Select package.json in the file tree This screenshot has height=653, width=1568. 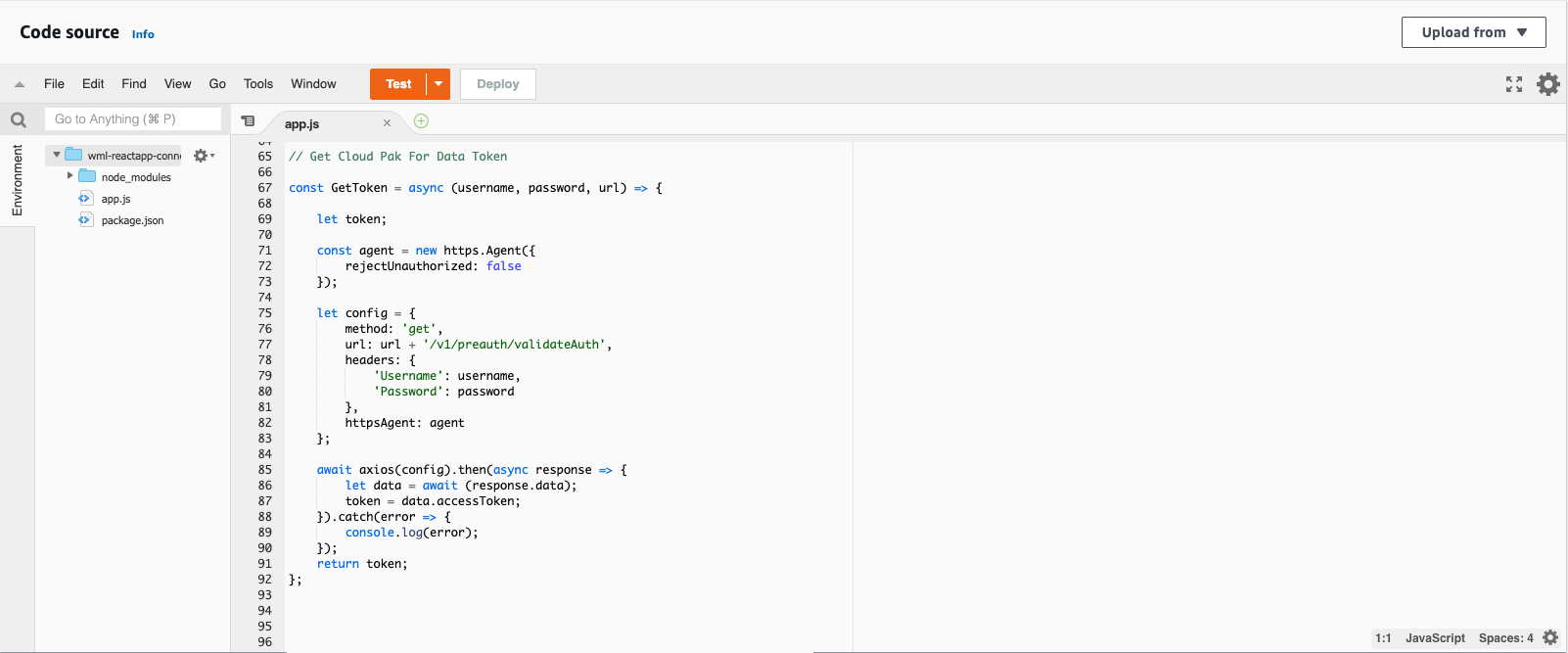pos(132,220)
